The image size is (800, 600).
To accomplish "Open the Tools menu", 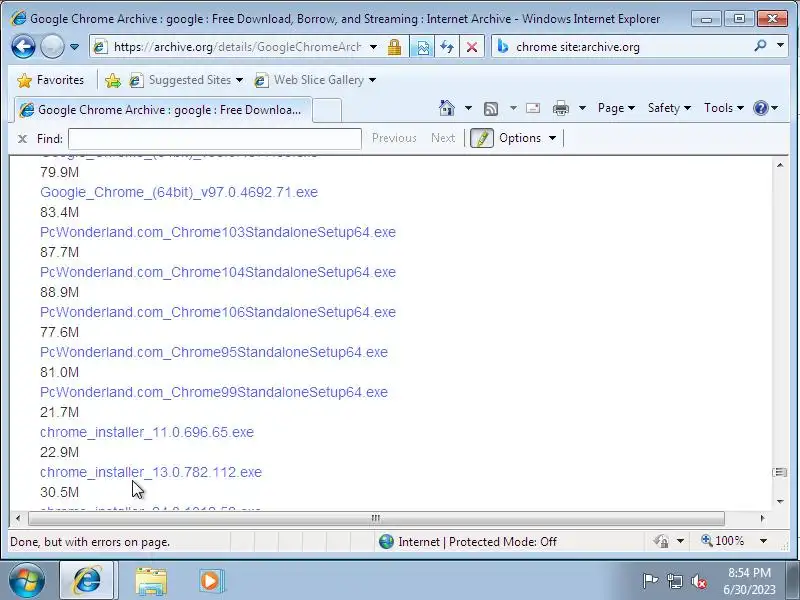I will [723, 108].
